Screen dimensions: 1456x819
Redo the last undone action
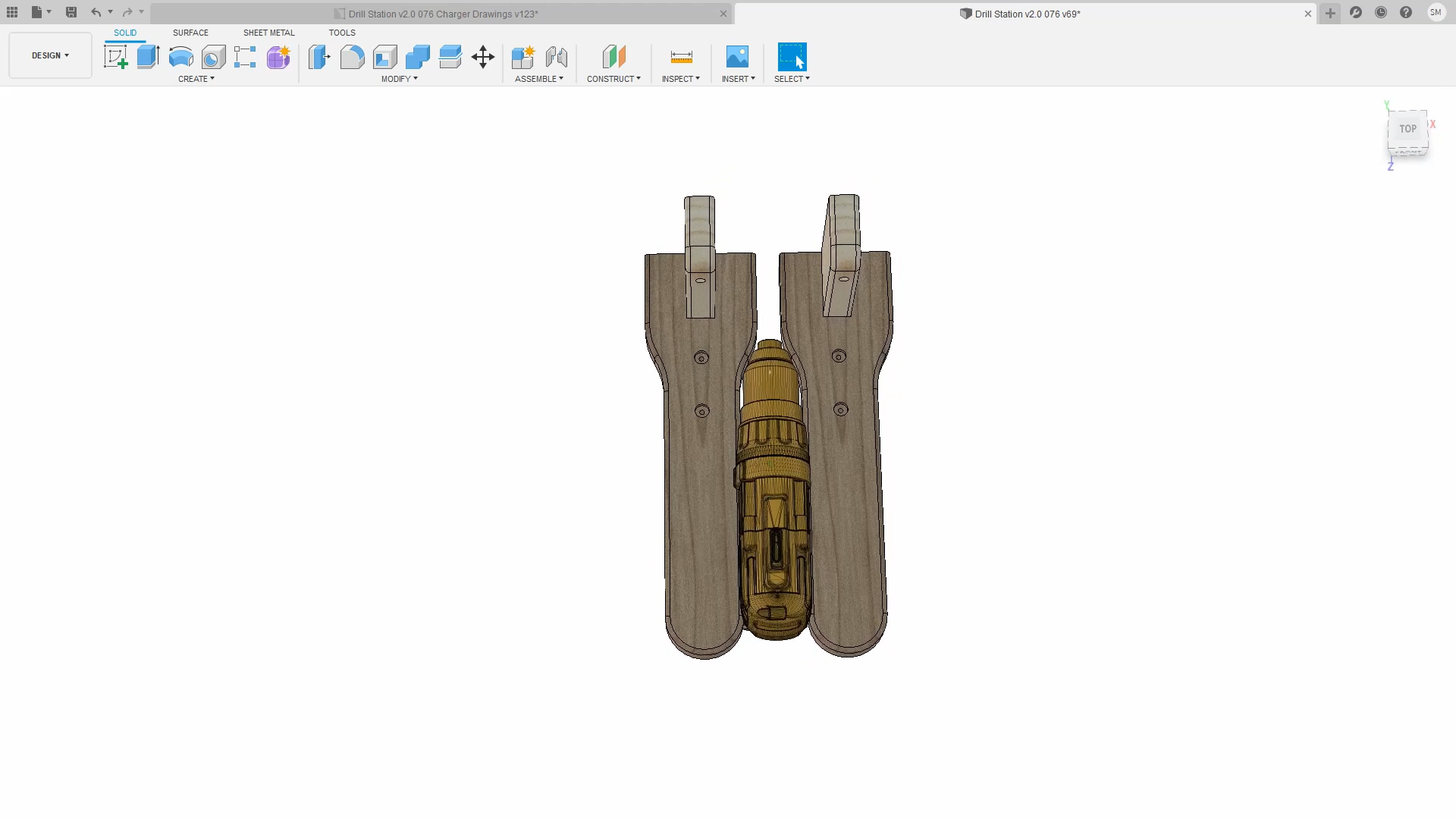(127, 12)
